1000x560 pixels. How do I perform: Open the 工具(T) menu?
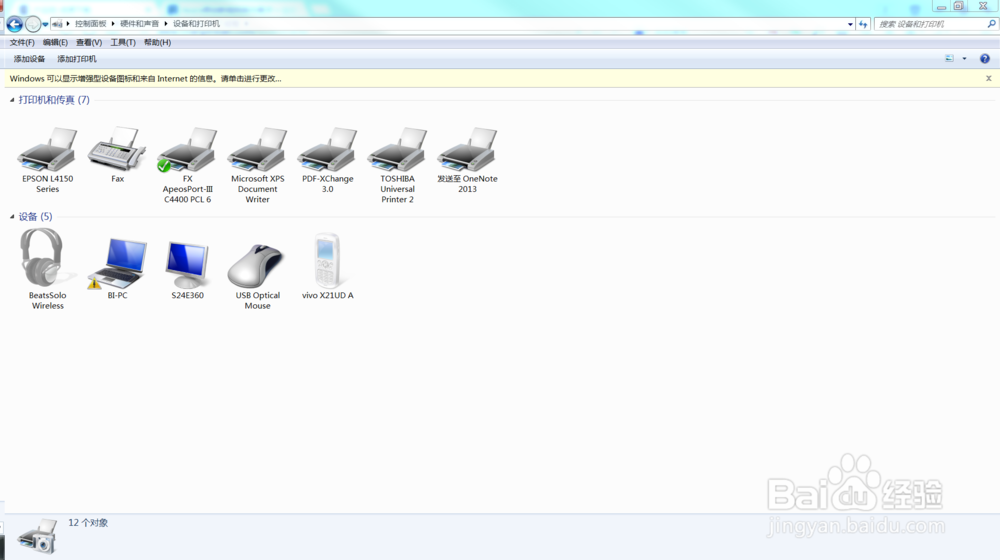point(122,42)
